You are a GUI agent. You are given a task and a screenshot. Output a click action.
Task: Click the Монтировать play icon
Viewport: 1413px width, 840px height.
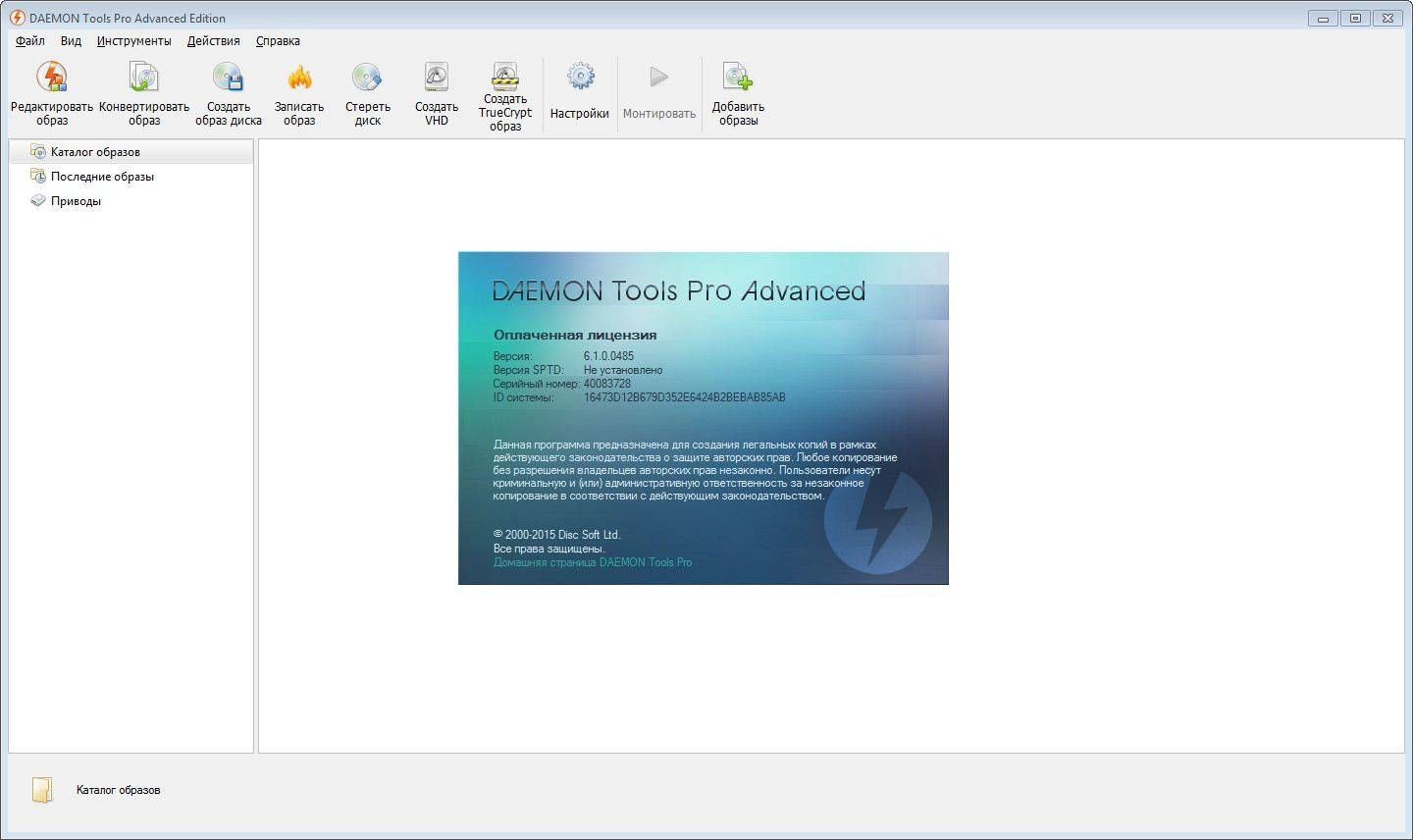pos(659,77)
